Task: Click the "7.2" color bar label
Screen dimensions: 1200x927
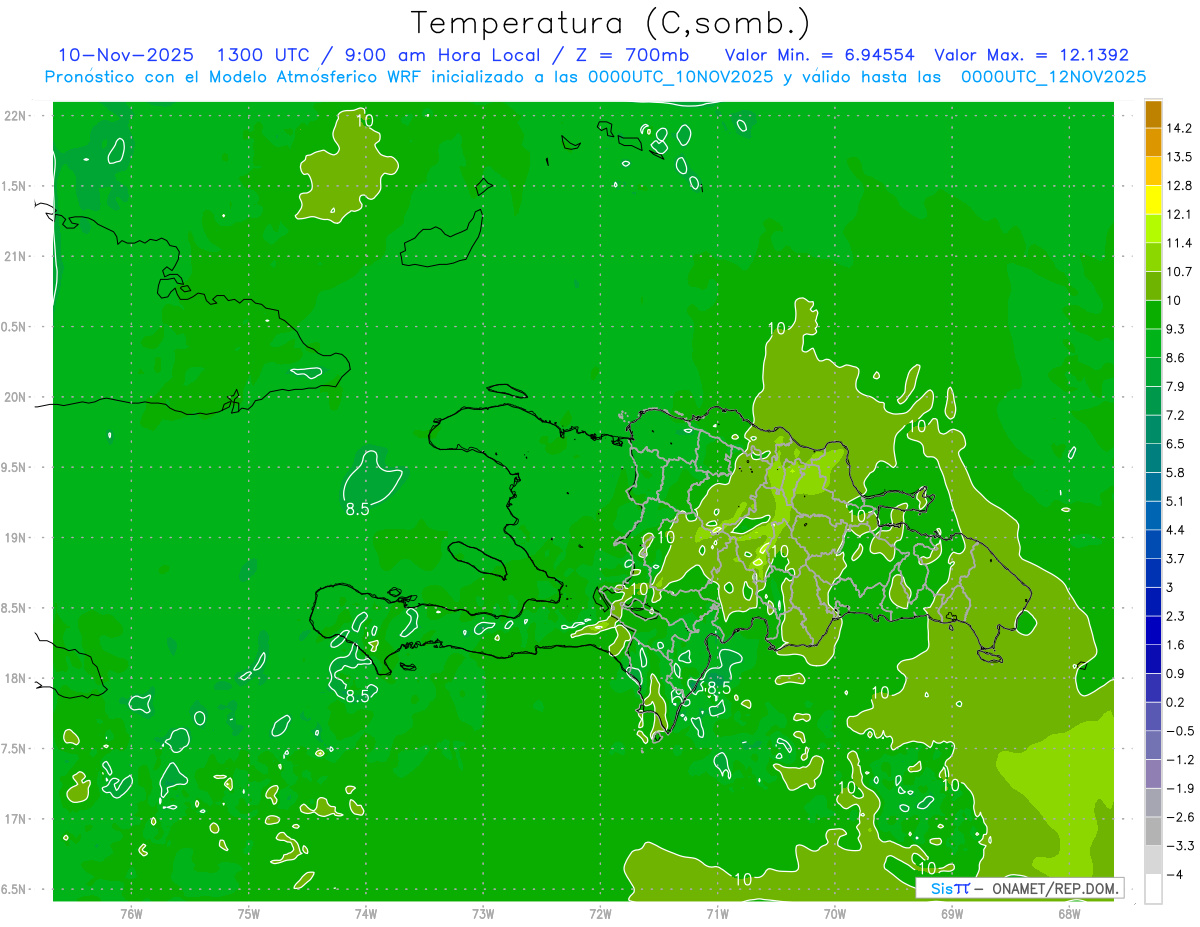Action: pos(1176,415)
